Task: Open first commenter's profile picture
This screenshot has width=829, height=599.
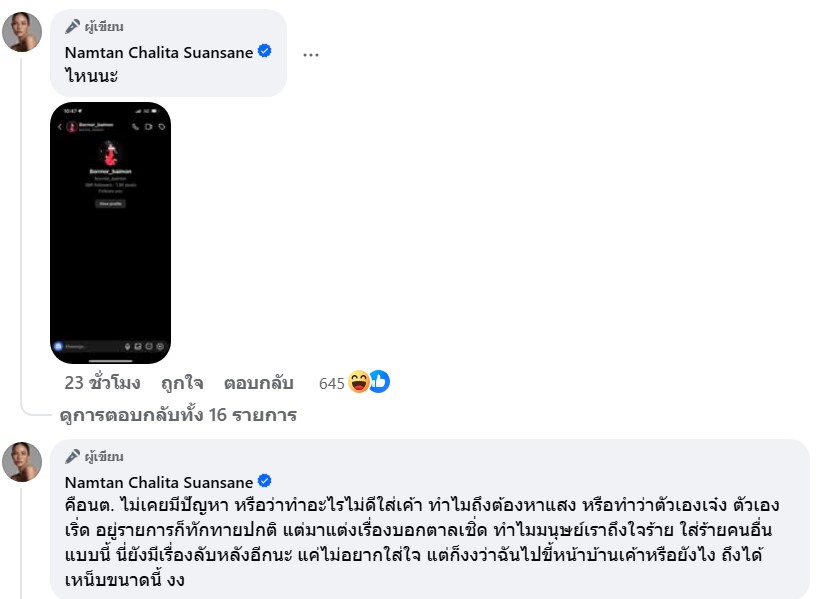Action: click(22, 32)
